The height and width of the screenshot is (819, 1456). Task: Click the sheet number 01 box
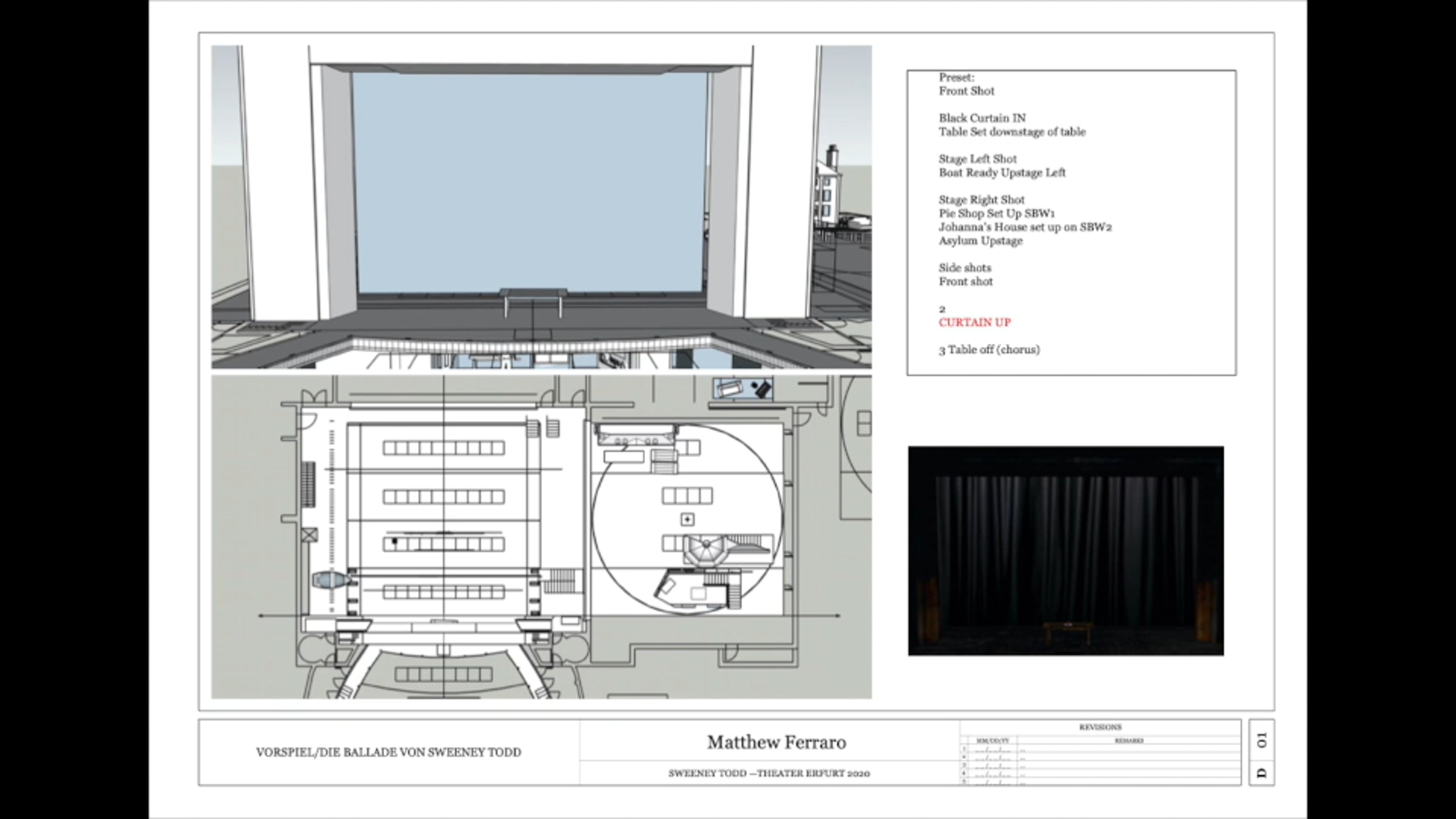1262,740
